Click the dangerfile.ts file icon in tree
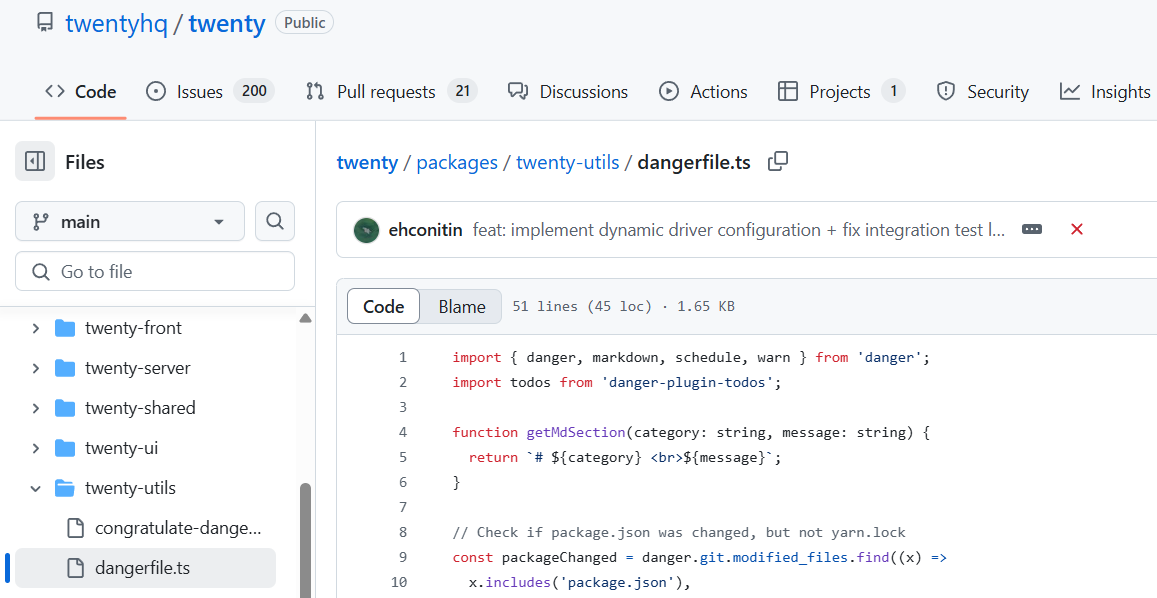Screen dimensions: 1157x598 [75, 568]
